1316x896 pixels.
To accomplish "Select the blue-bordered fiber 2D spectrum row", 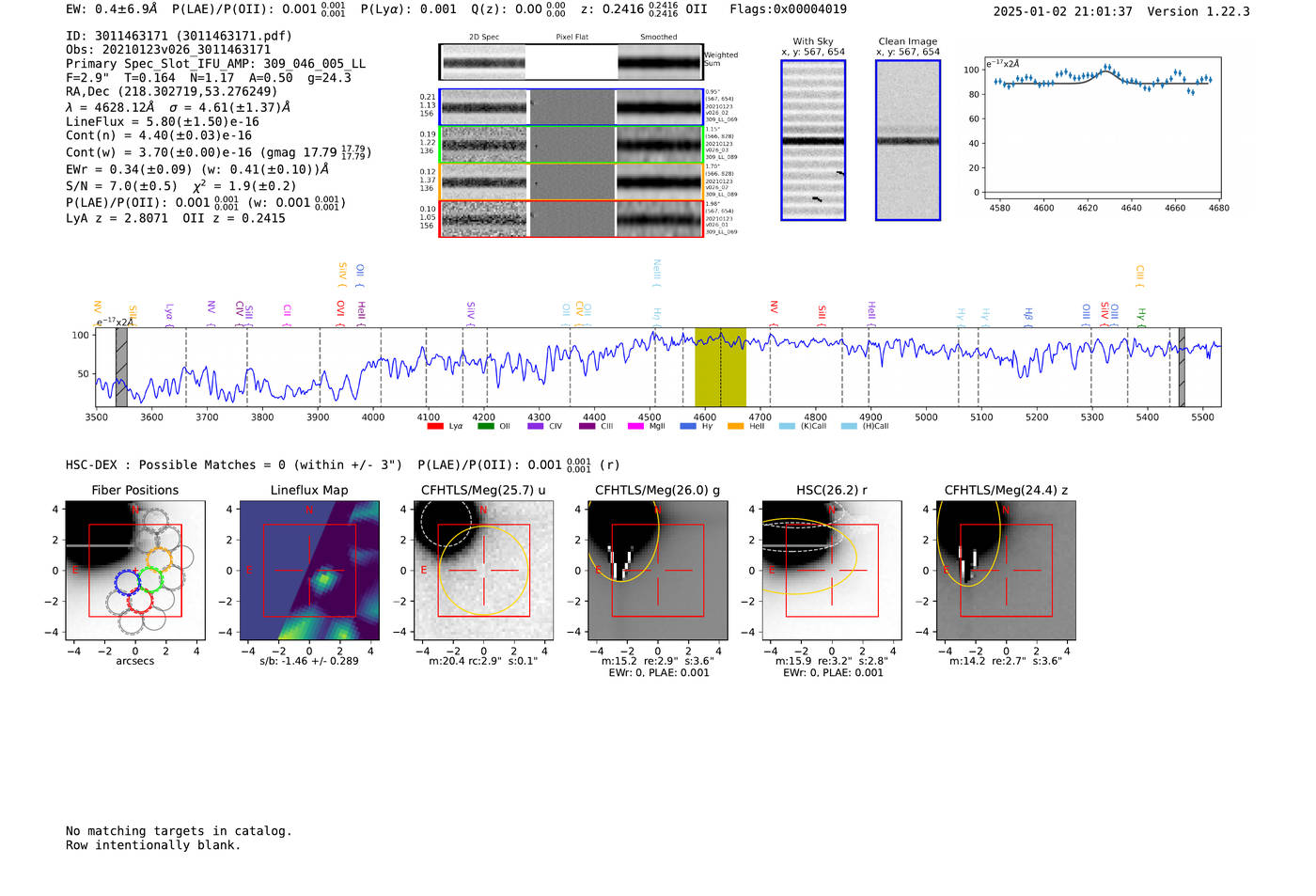I will click(x=571, y=107).
